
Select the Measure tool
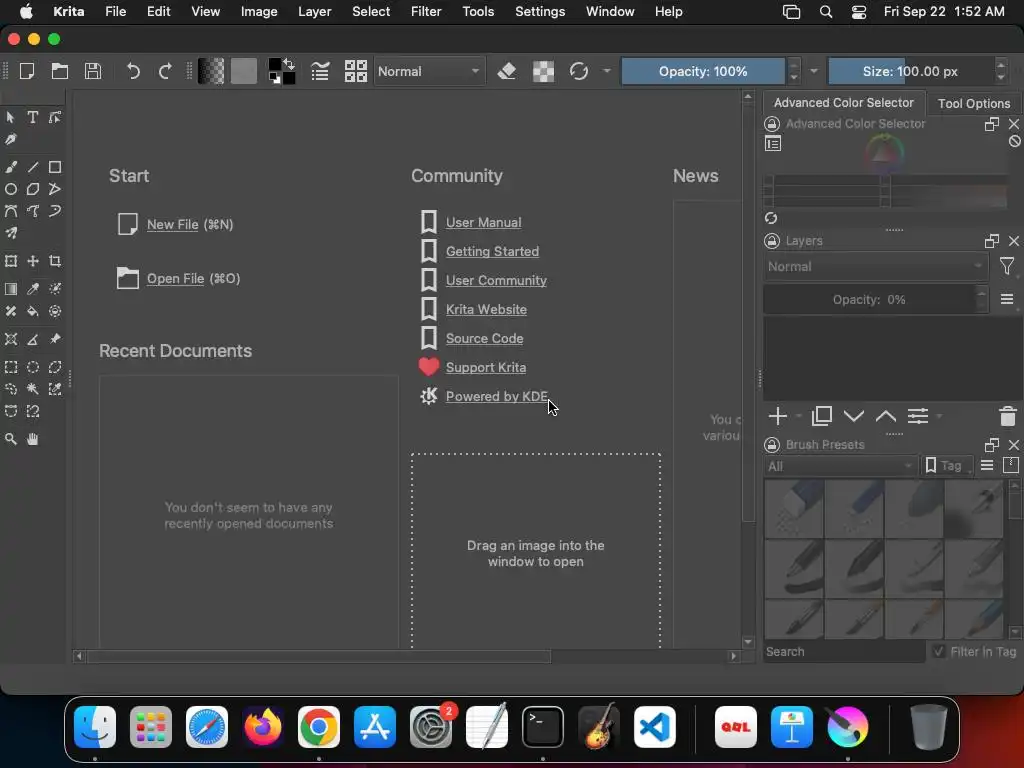(33, 340)
